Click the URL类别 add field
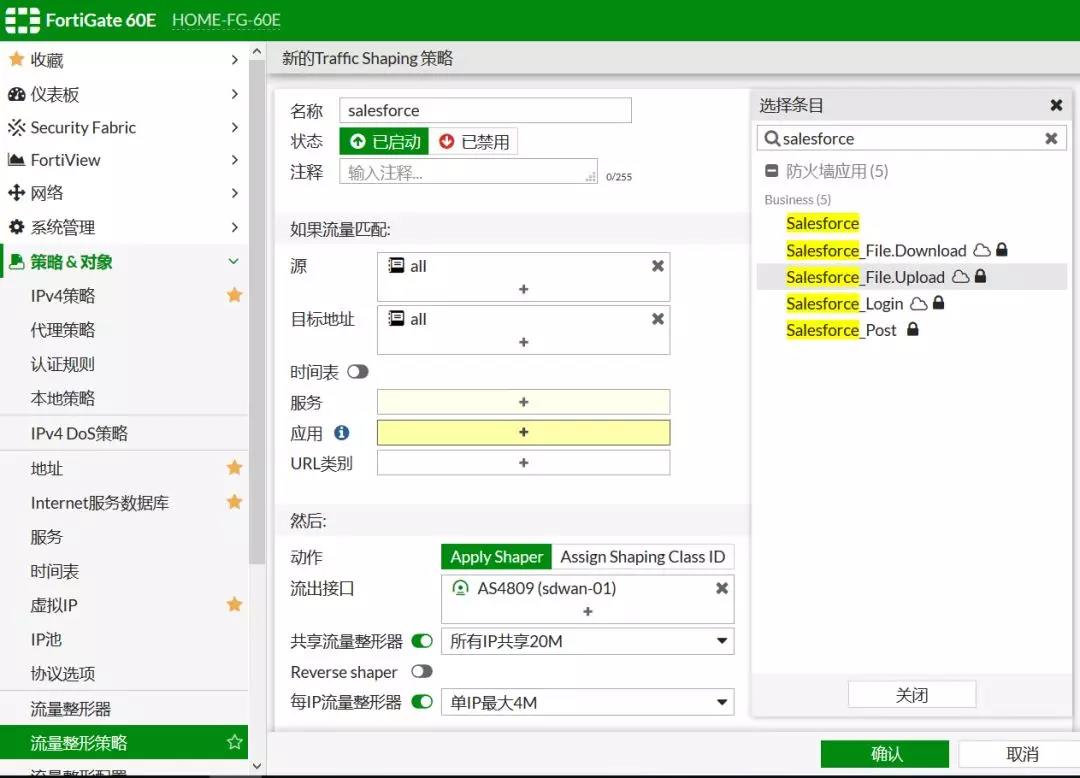Viewport: 1080px width, 778px height. 523,463
